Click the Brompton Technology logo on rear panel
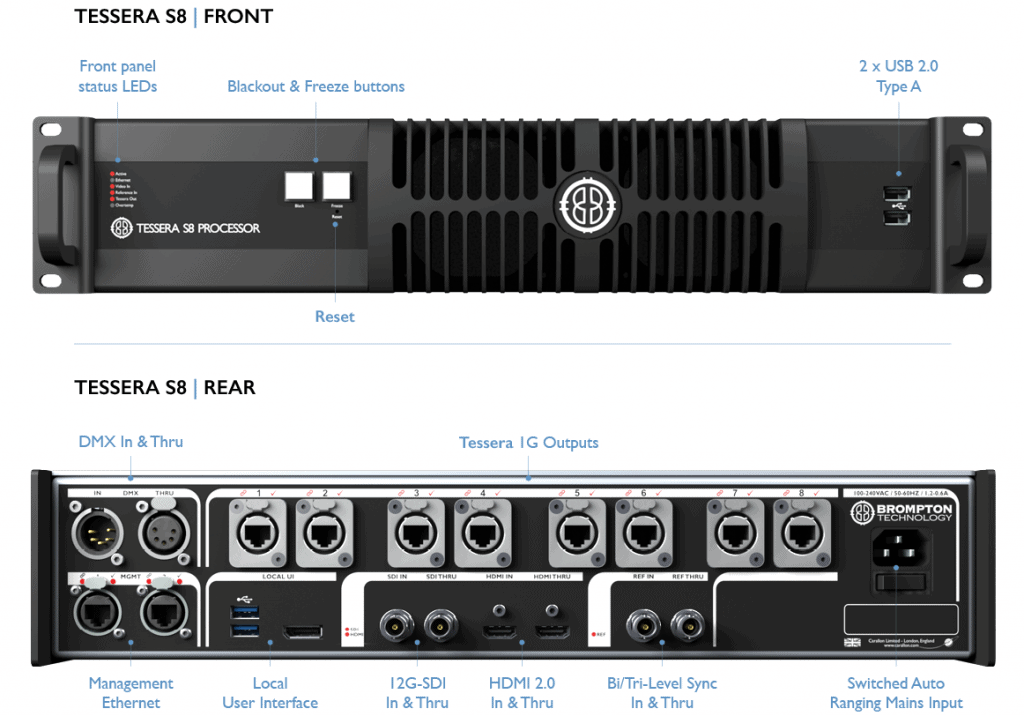The width and height of the screenshot is (1024, 716). pyautogui.click(x=901, y=514)
